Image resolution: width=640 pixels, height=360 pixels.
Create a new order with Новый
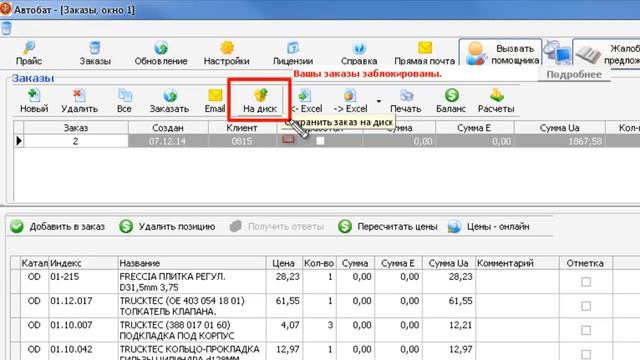(x=34, y=101)
